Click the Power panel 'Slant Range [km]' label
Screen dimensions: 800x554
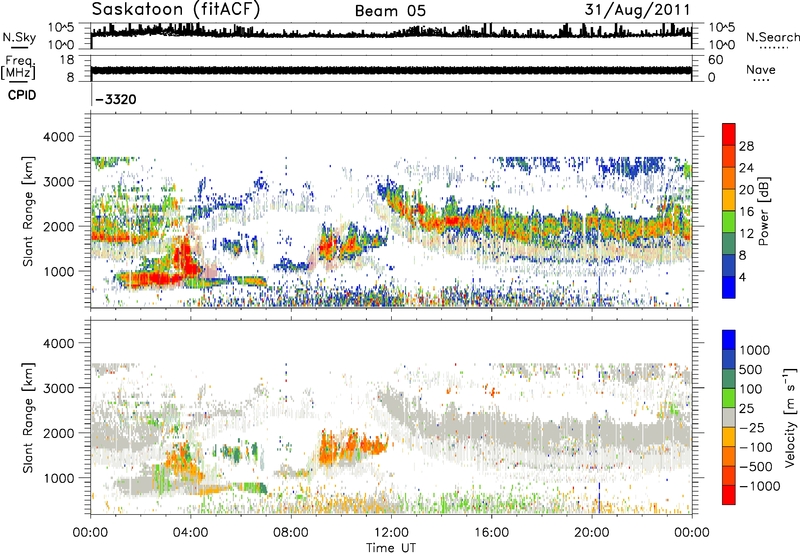click(28, 211)
